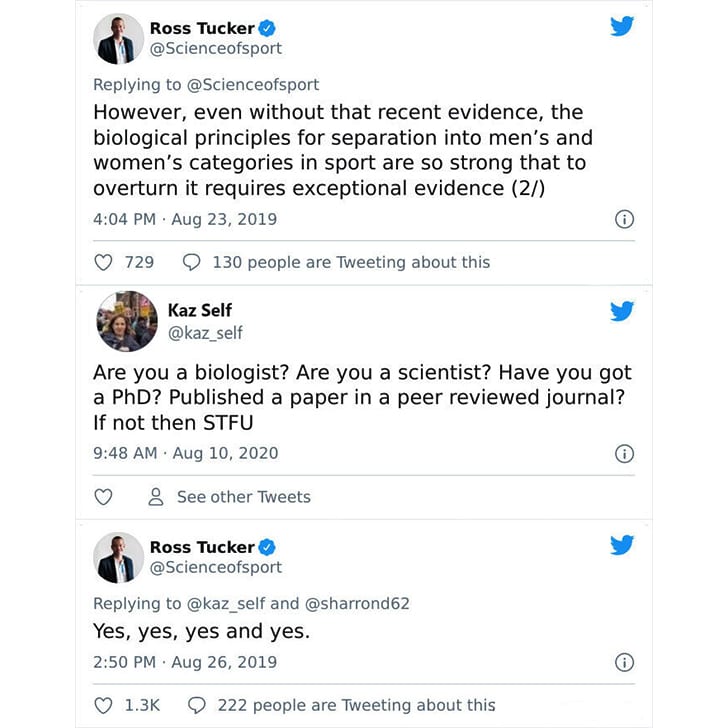This screenshot has height=728, width=728.
Task: Open Ross Tucker's avatar in the first tweet
Action: click(x=118, y=39)
